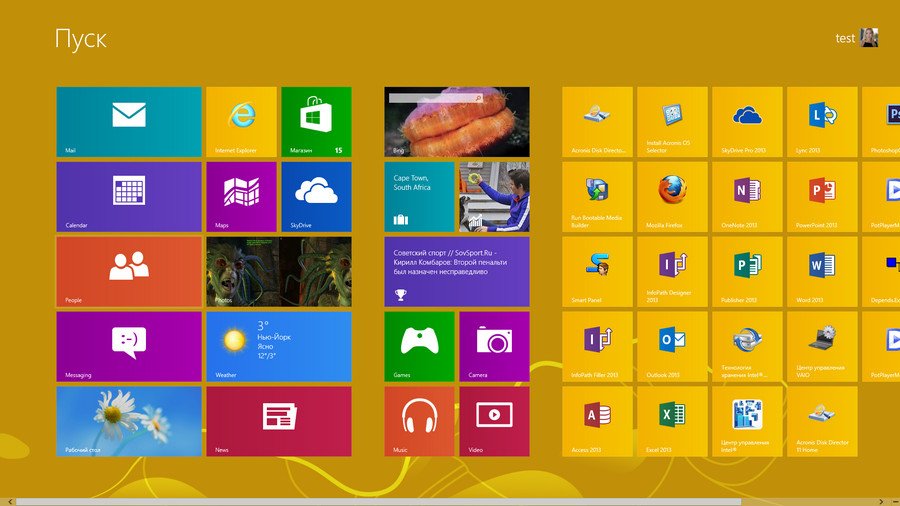Viewport: 900px width, 506px height.
Task: Launch Mozilla Firefox
Action: [x=672, y=196]
